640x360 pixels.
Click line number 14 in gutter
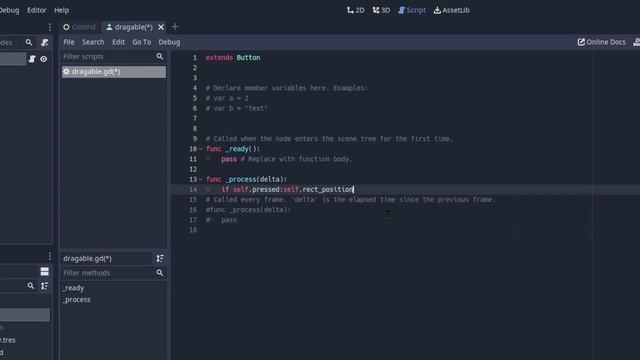pyautogui.click(x=193, y=189)
